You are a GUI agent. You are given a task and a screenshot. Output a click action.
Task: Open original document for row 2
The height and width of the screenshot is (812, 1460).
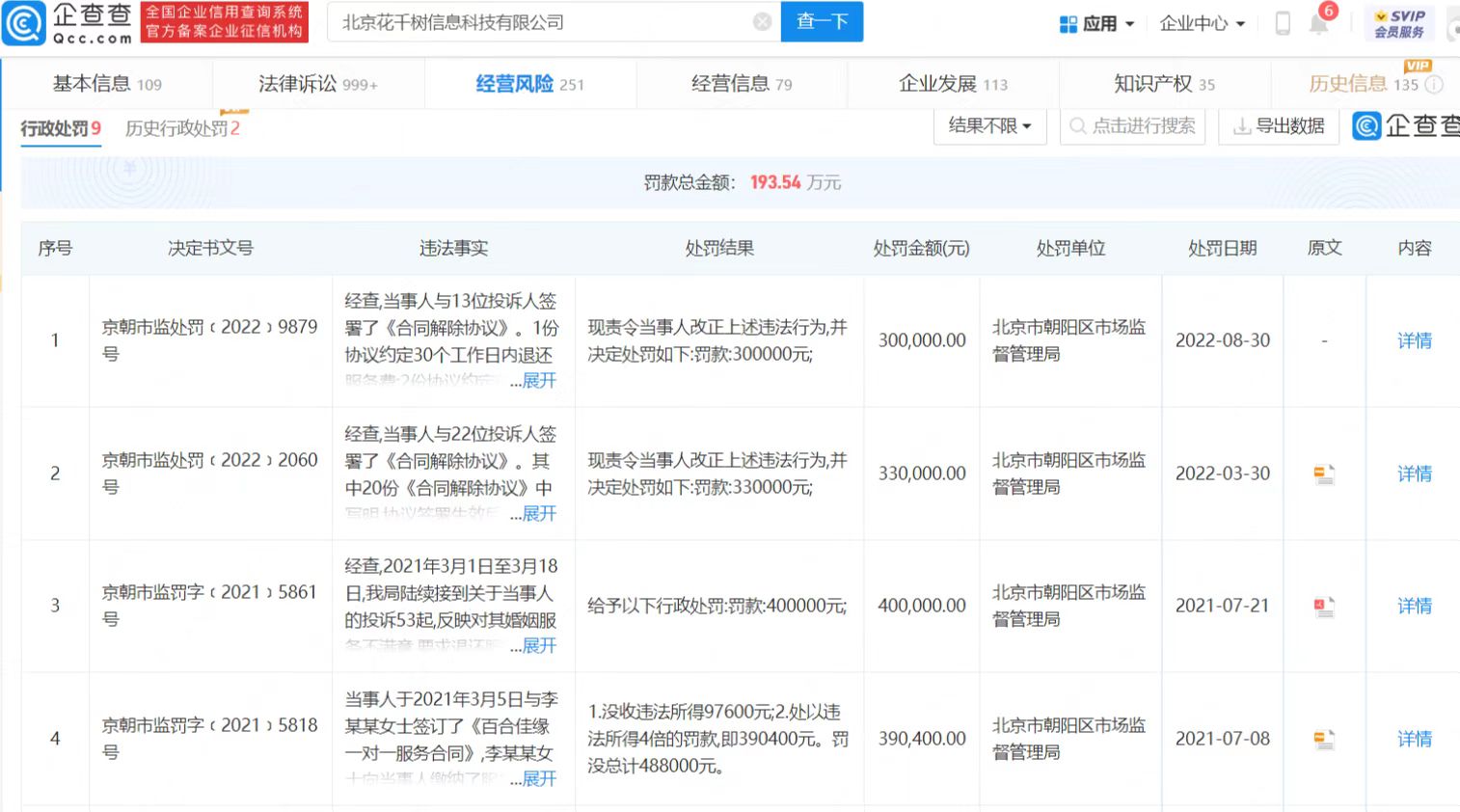tap(1324, 474)
